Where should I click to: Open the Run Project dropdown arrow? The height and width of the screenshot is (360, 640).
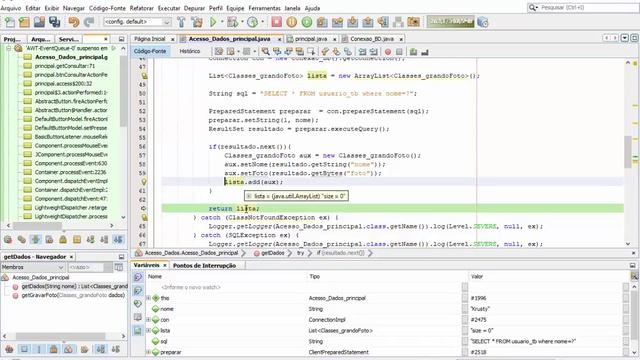(222, 22)
